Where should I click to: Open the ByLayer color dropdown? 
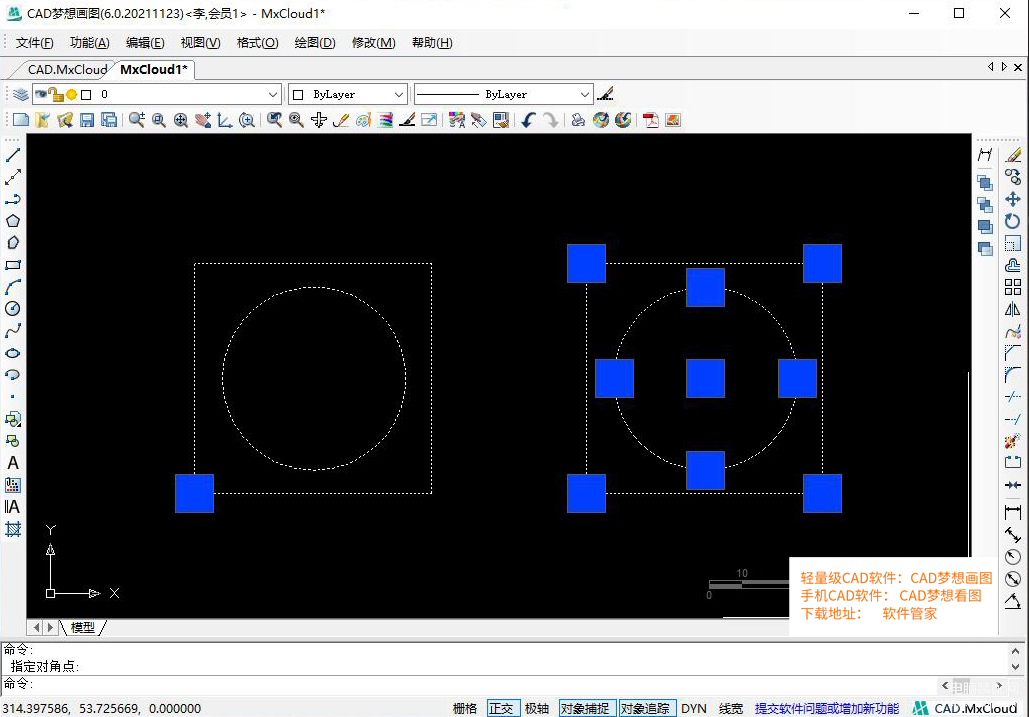[x=398, y=94]
